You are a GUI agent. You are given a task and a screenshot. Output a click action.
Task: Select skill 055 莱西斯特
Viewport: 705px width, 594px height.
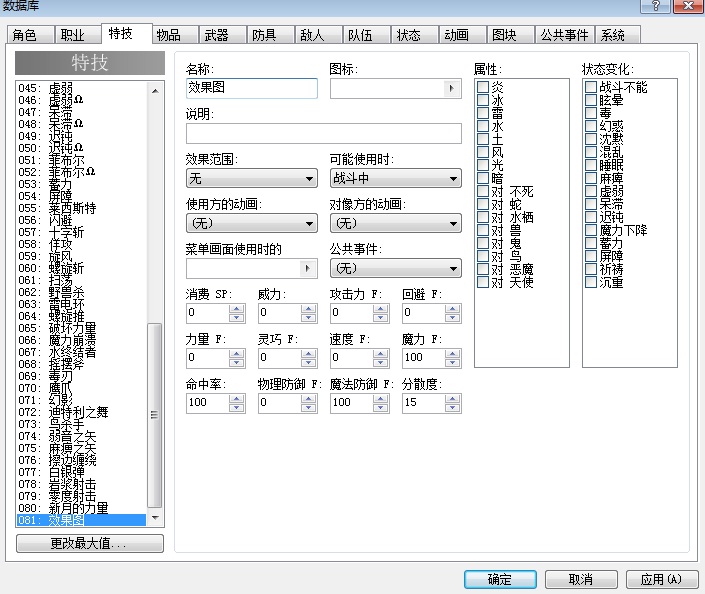point(81,208)
